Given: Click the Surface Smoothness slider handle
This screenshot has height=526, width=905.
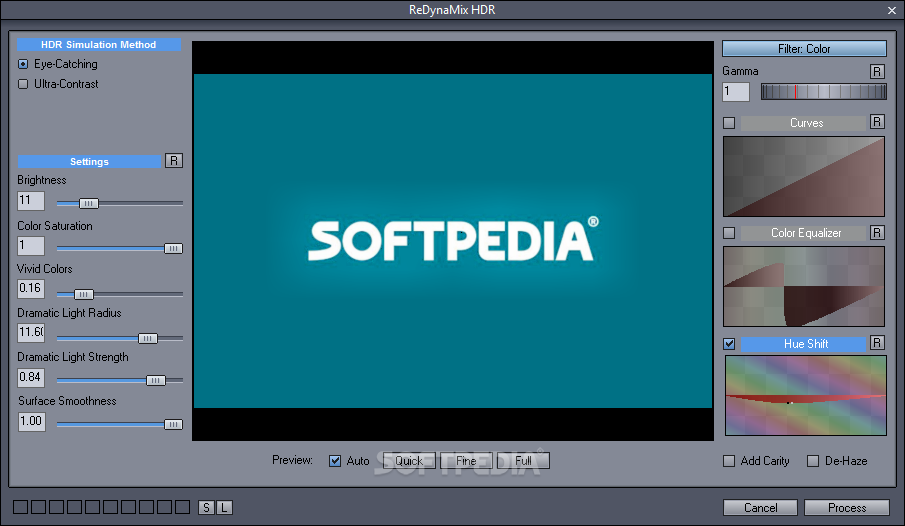Looking at the screenshot, I should pyautogui.click(x=173, y=424).
